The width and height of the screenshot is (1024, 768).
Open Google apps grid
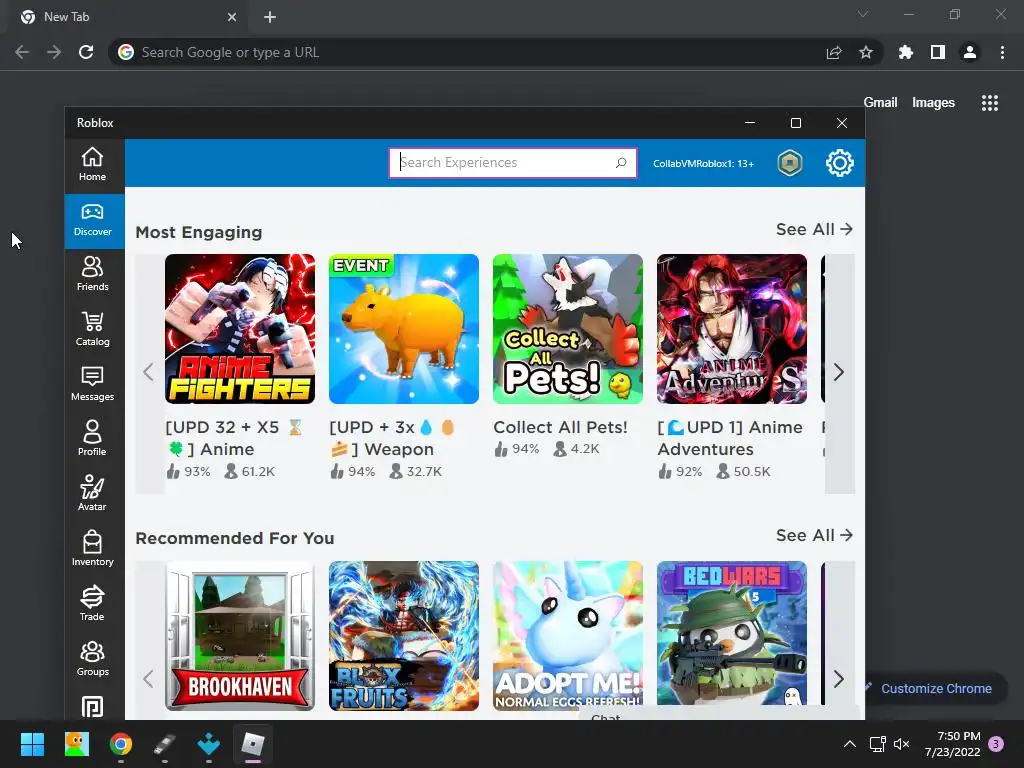point(990,103)
